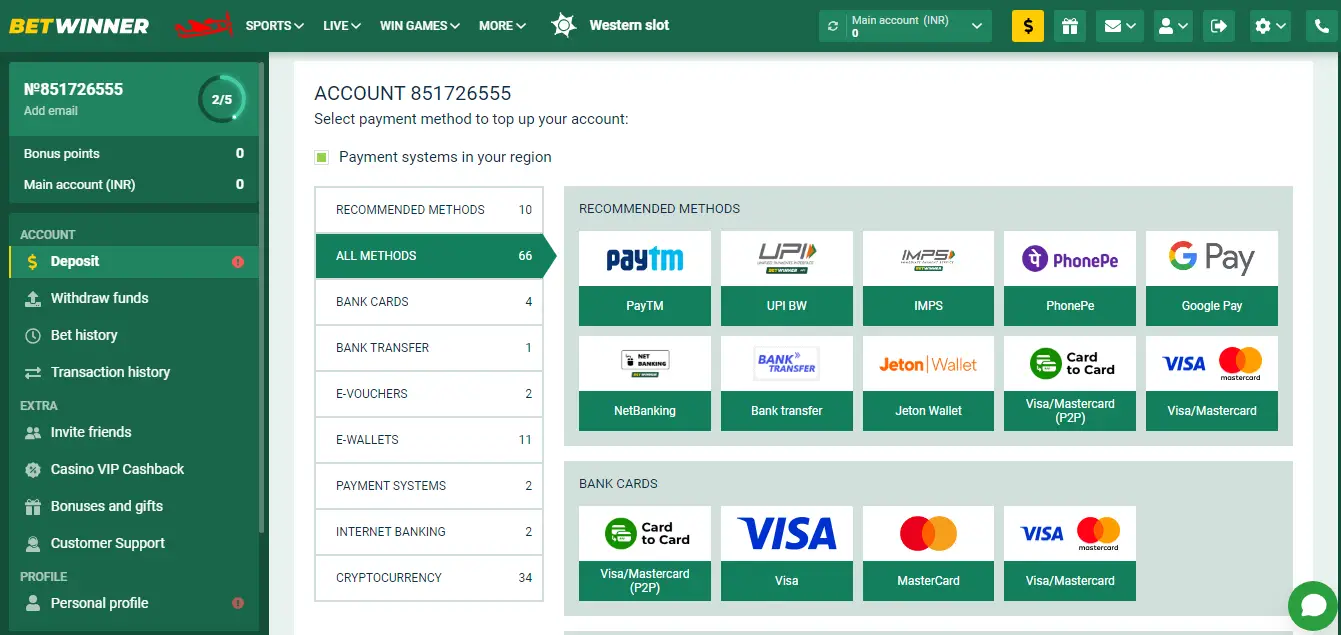Open Casino VIP Cashback
This screenshot has height=635, width=1341.
(133, 469)
